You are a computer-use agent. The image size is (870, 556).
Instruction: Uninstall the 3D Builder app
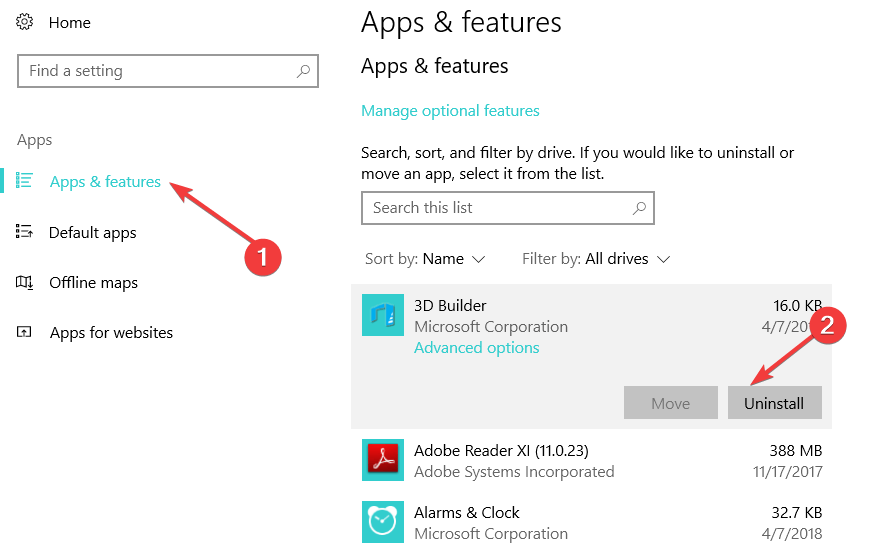click(774, 403)
